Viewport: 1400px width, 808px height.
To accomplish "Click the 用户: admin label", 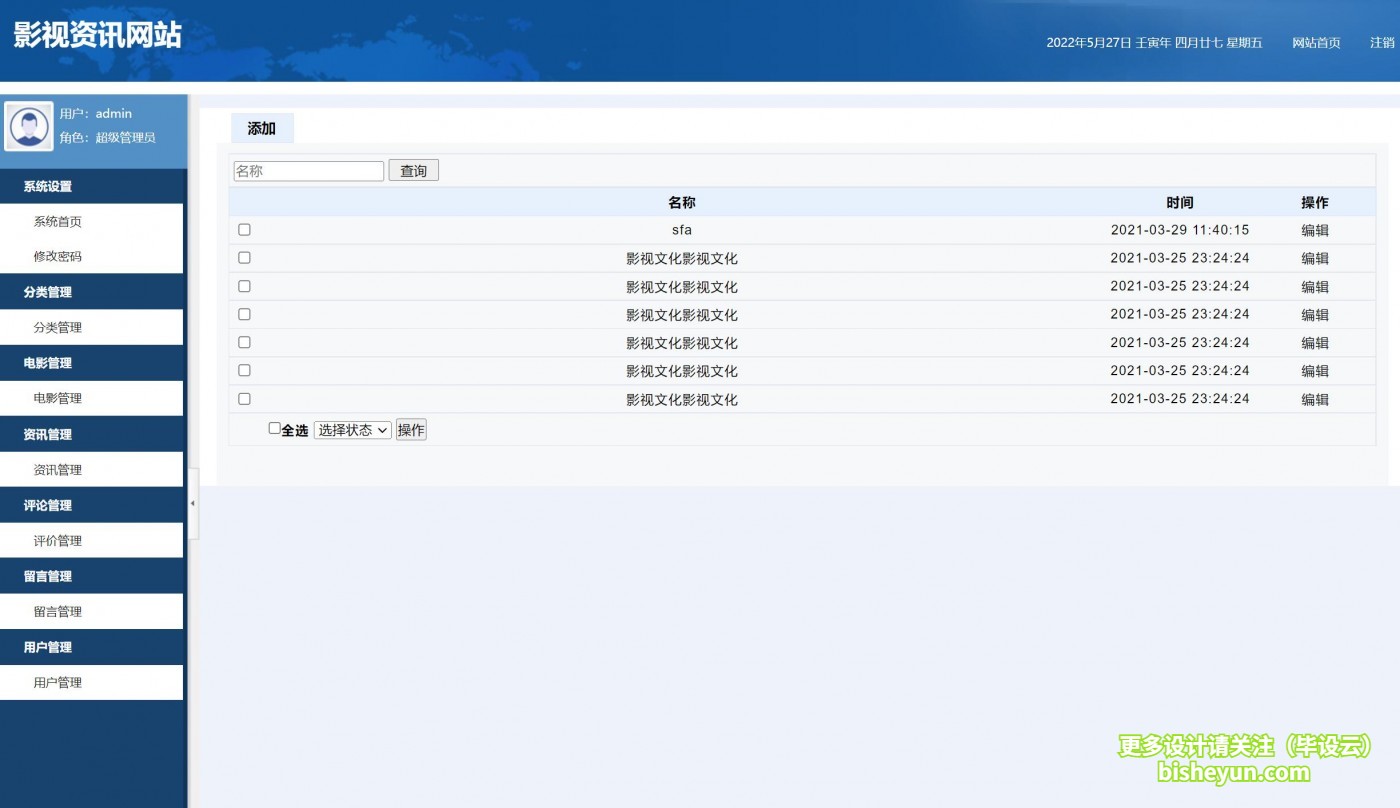I will point(96,113).
